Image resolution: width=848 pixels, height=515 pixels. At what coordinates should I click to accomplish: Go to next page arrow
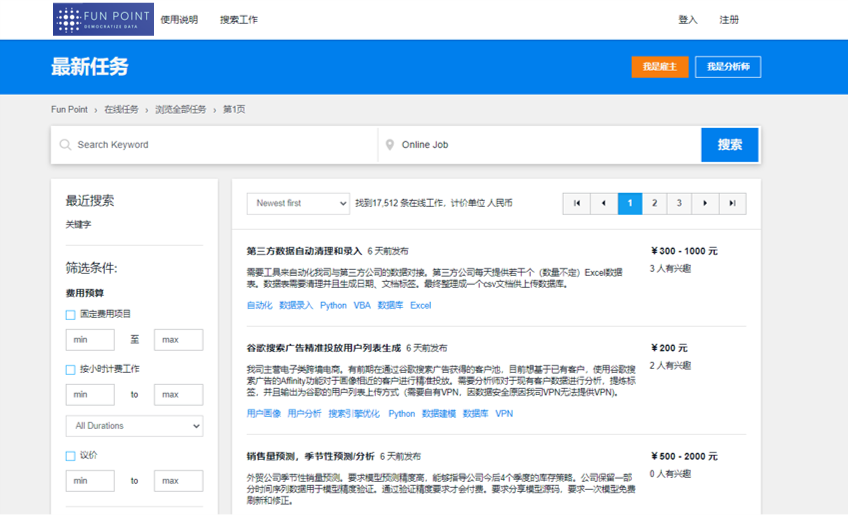(705, 203)
